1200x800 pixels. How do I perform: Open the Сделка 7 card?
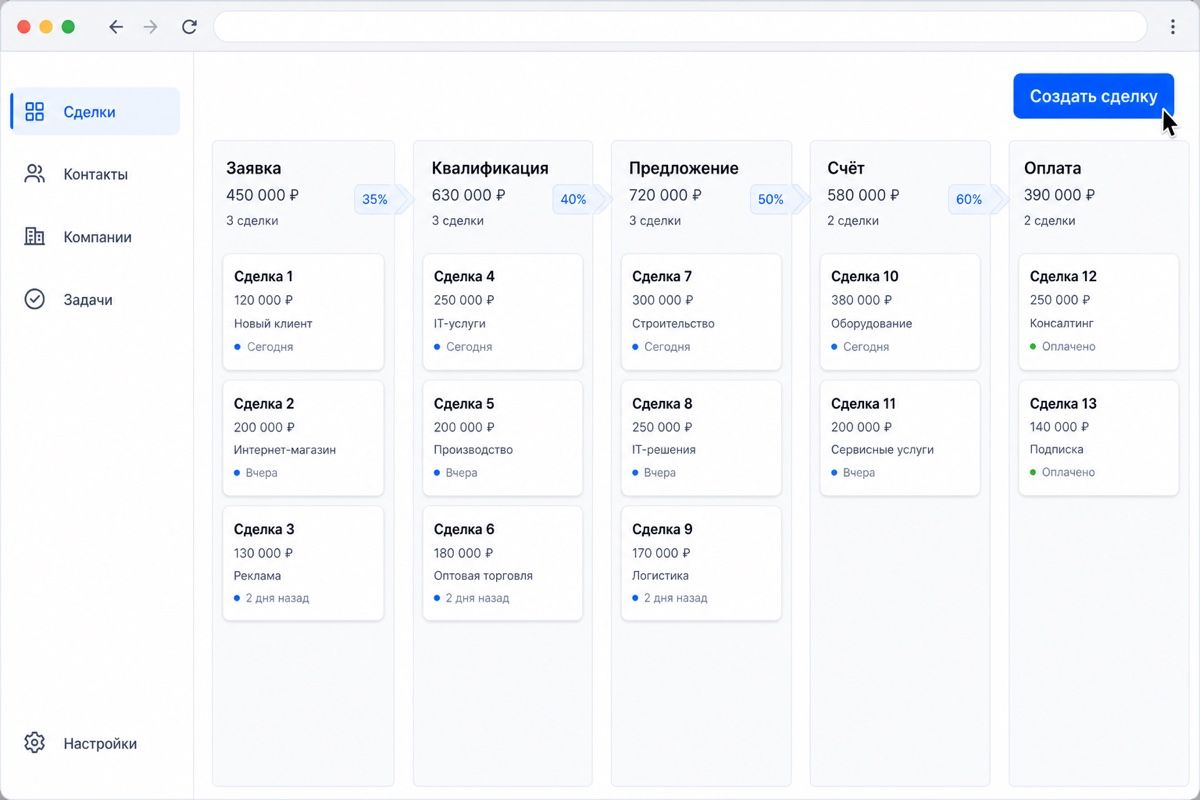point(701,312)
